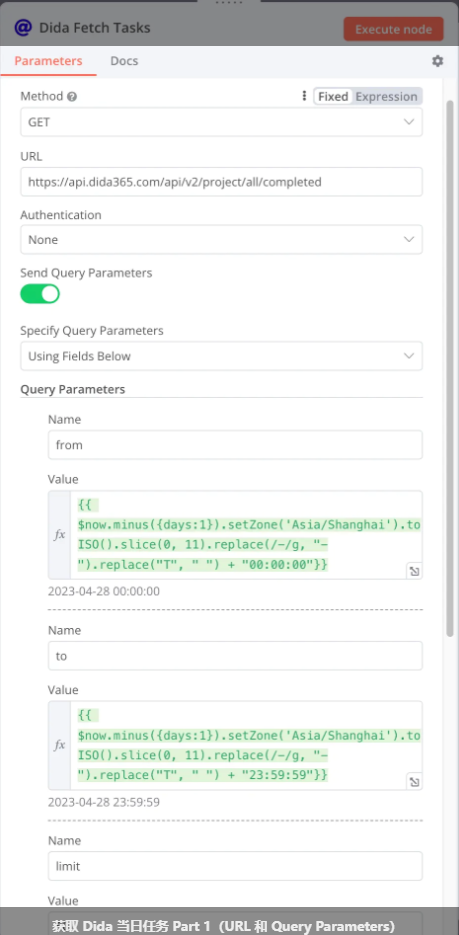The image size is (459, 935).
Task: Switch to the Docs tab
Action: click(124, 61)
